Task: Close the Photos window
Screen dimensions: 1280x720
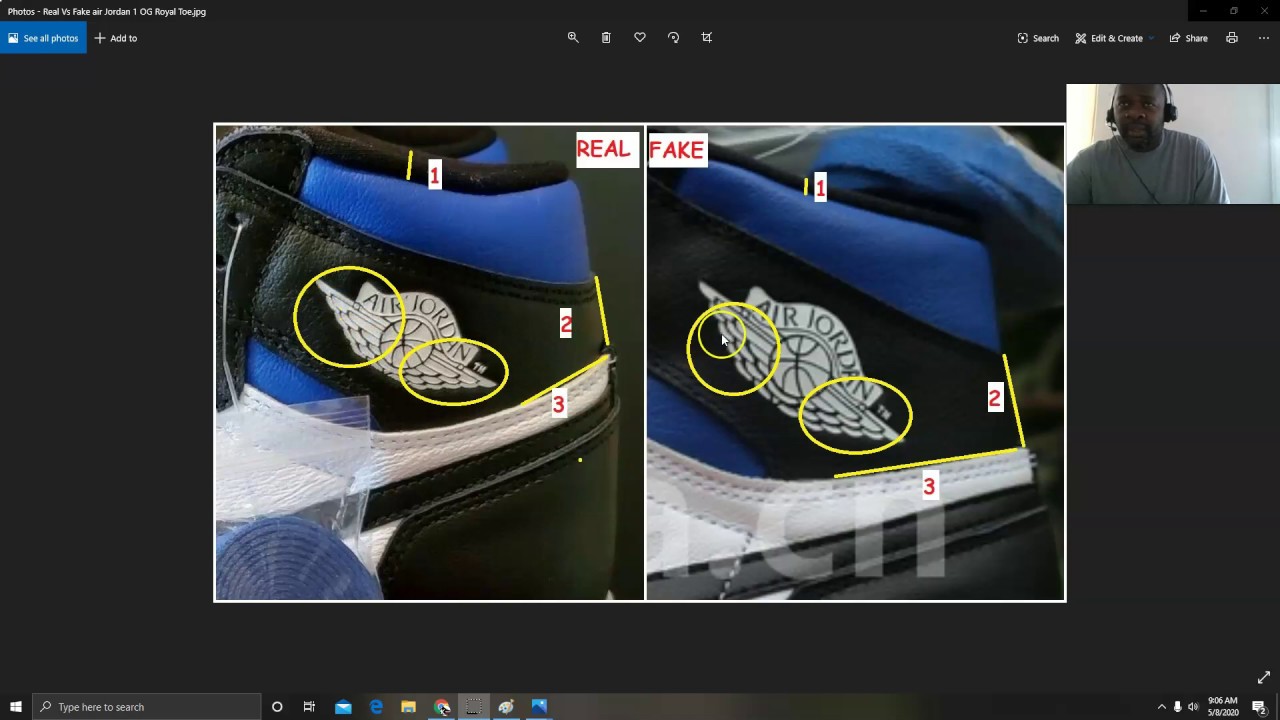Action: coord(1264,11)
